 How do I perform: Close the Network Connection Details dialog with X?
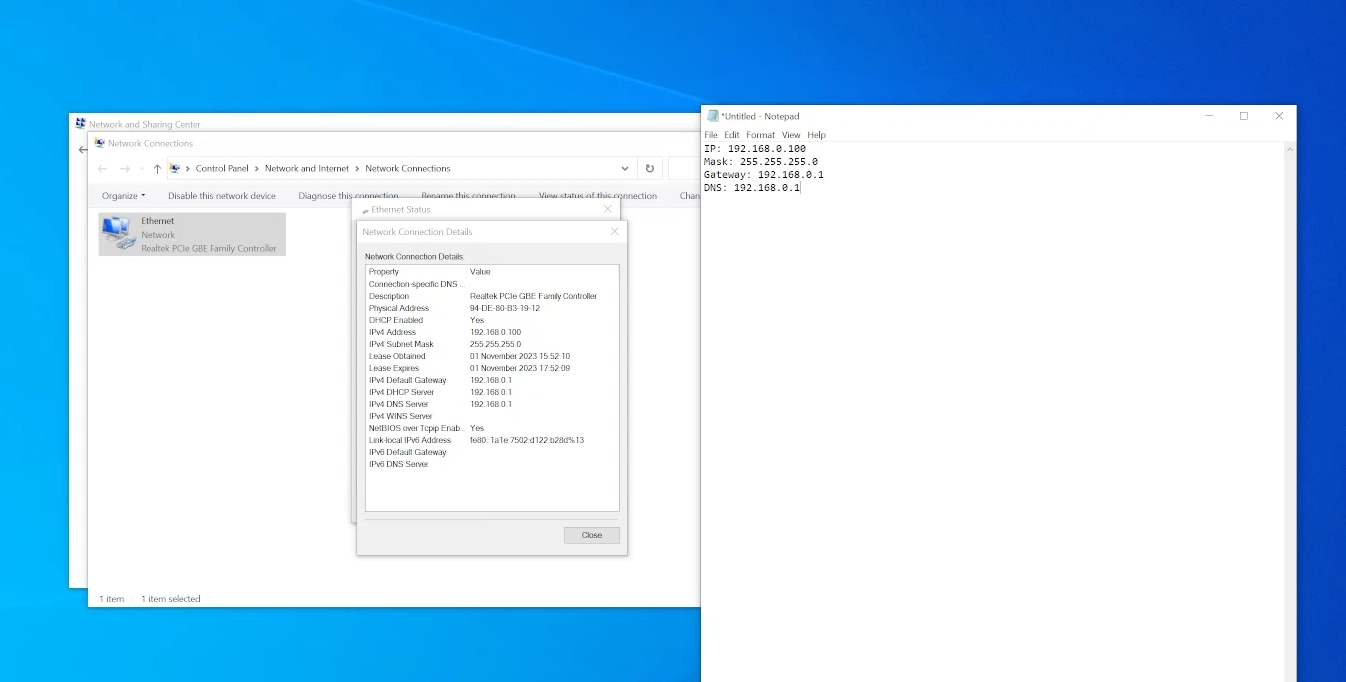coord(614,231)
